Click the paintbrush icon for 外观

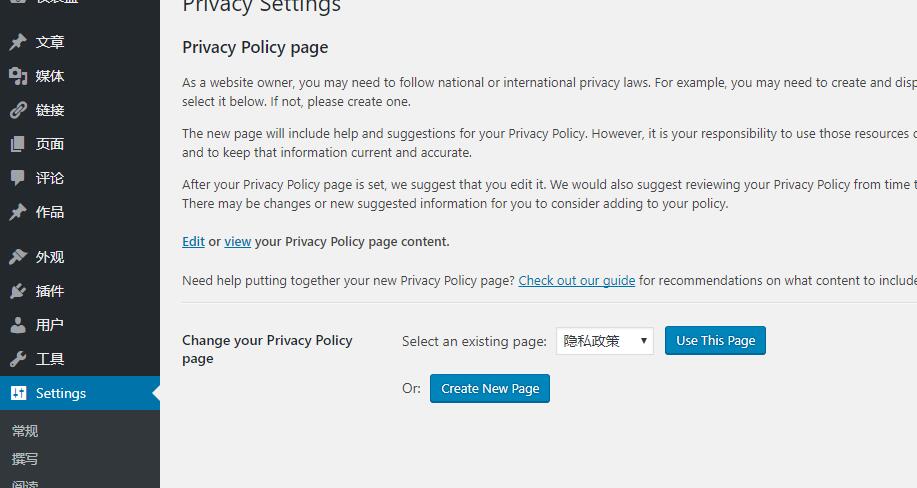pyautogui.click(x=18, y=257)
